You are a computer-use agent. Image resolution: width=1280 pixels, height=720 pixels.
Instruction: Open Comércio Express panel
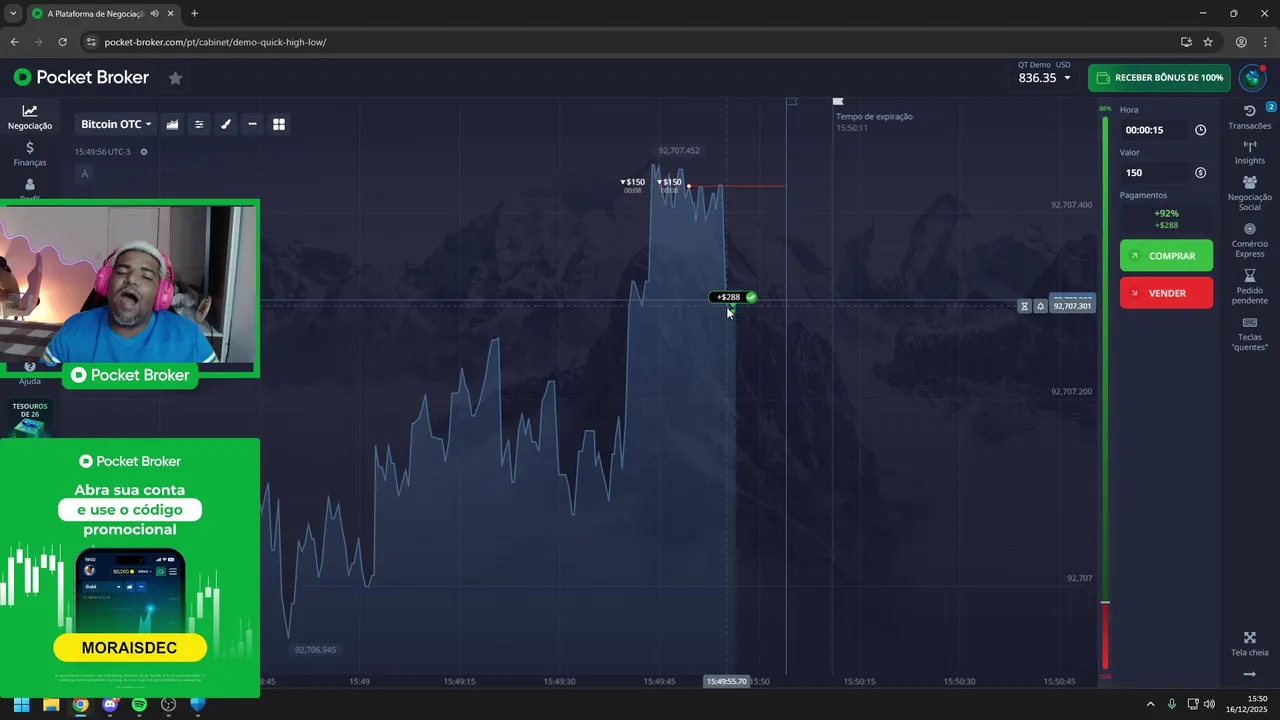(x=1250, y=241)
